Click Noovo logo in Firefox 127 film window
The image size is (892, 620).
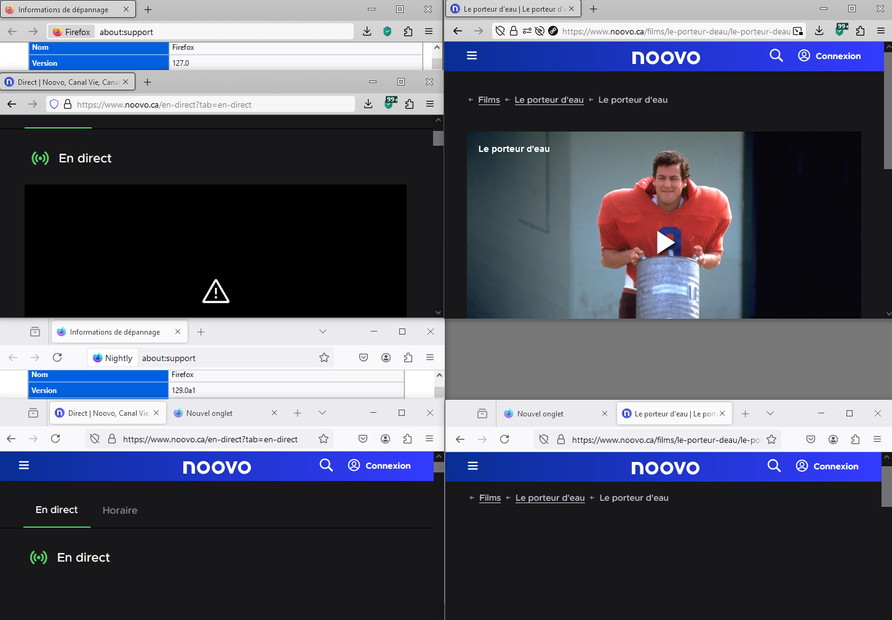click(x=666, y=57)
